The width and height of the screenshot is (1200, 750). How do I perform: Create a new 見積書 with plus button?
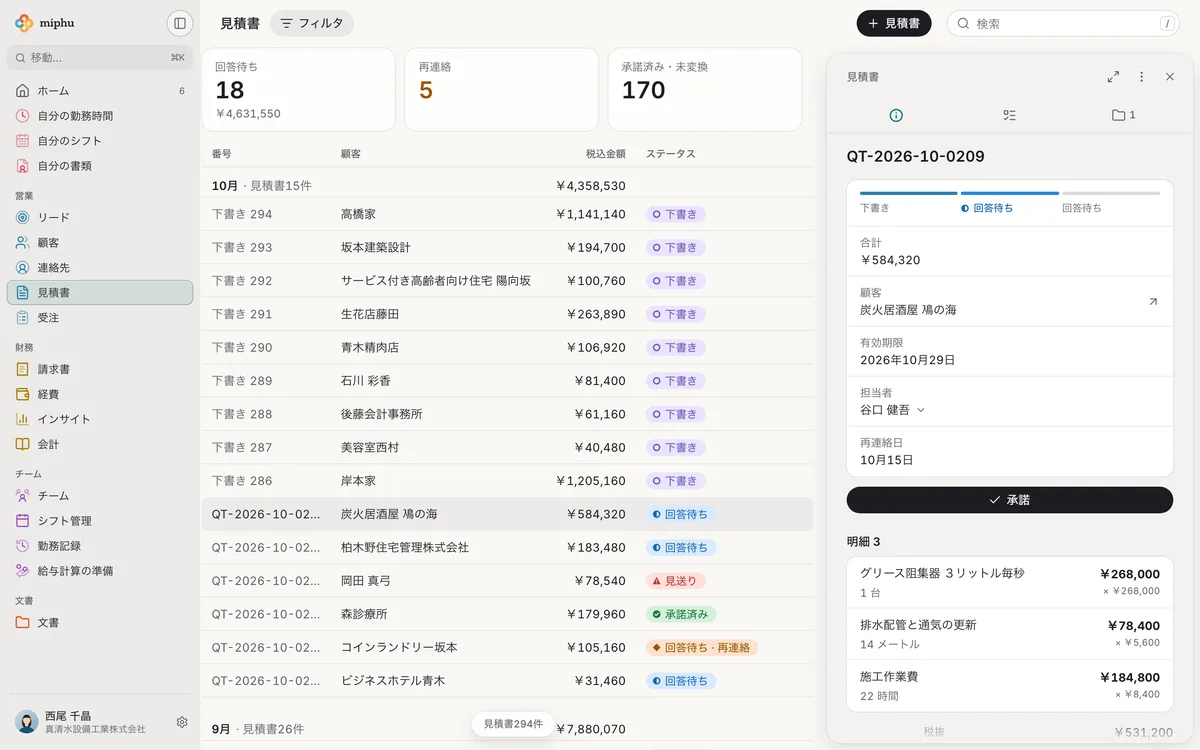click(x=894, y=23)
